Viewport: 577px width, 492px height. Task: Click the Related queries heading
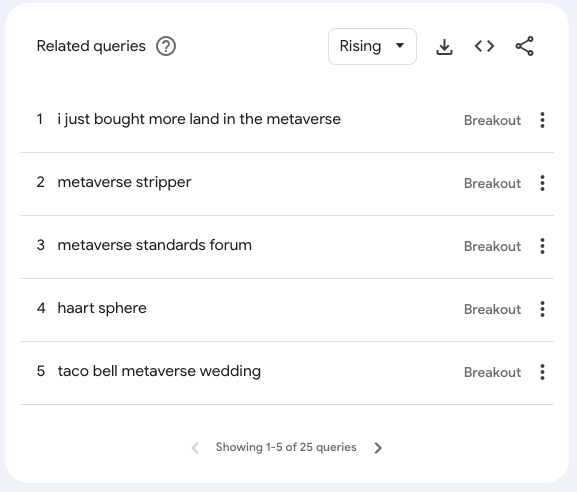pyautogui.click(x=91, y=46)
